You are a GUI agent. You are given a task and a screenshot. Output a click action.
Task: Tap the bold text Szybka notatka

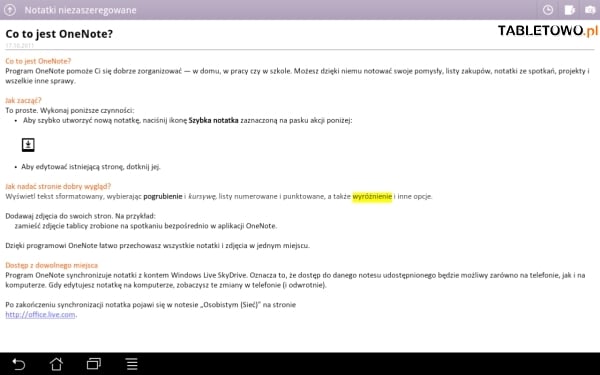pos(214,120)
